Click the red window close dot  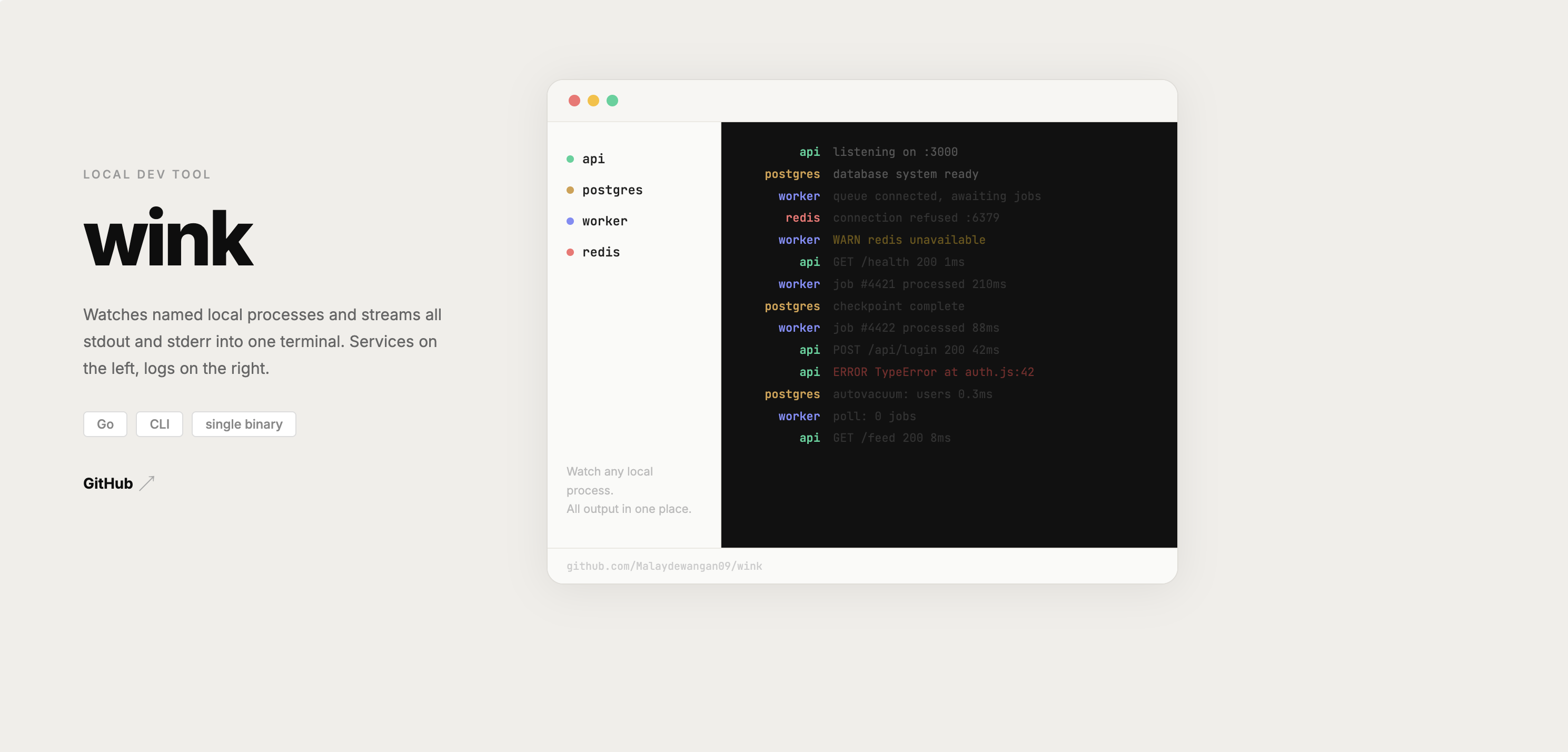574,101
